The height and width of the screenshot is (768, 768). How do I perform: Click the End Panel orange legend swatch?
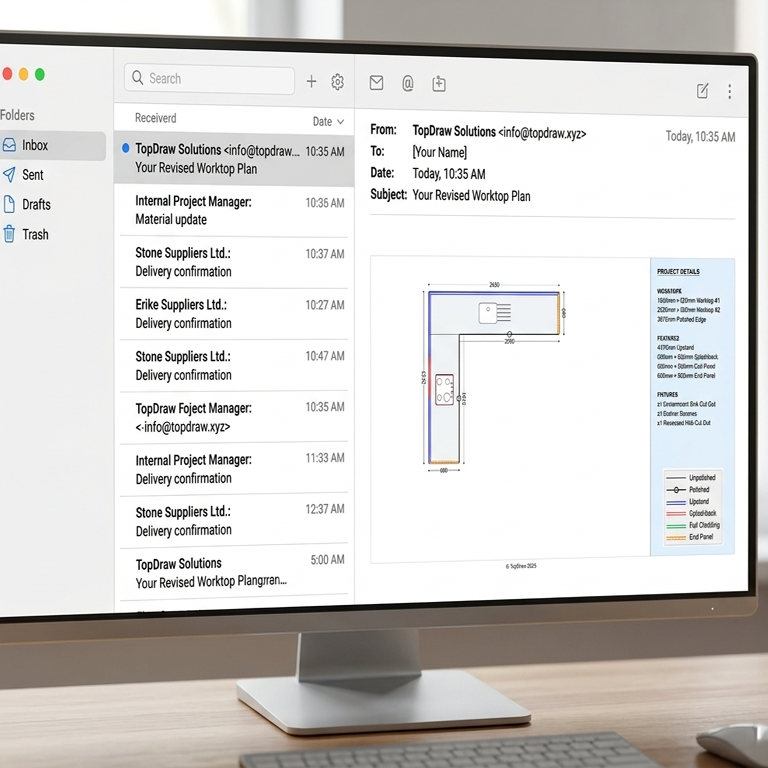pos(676,537)
